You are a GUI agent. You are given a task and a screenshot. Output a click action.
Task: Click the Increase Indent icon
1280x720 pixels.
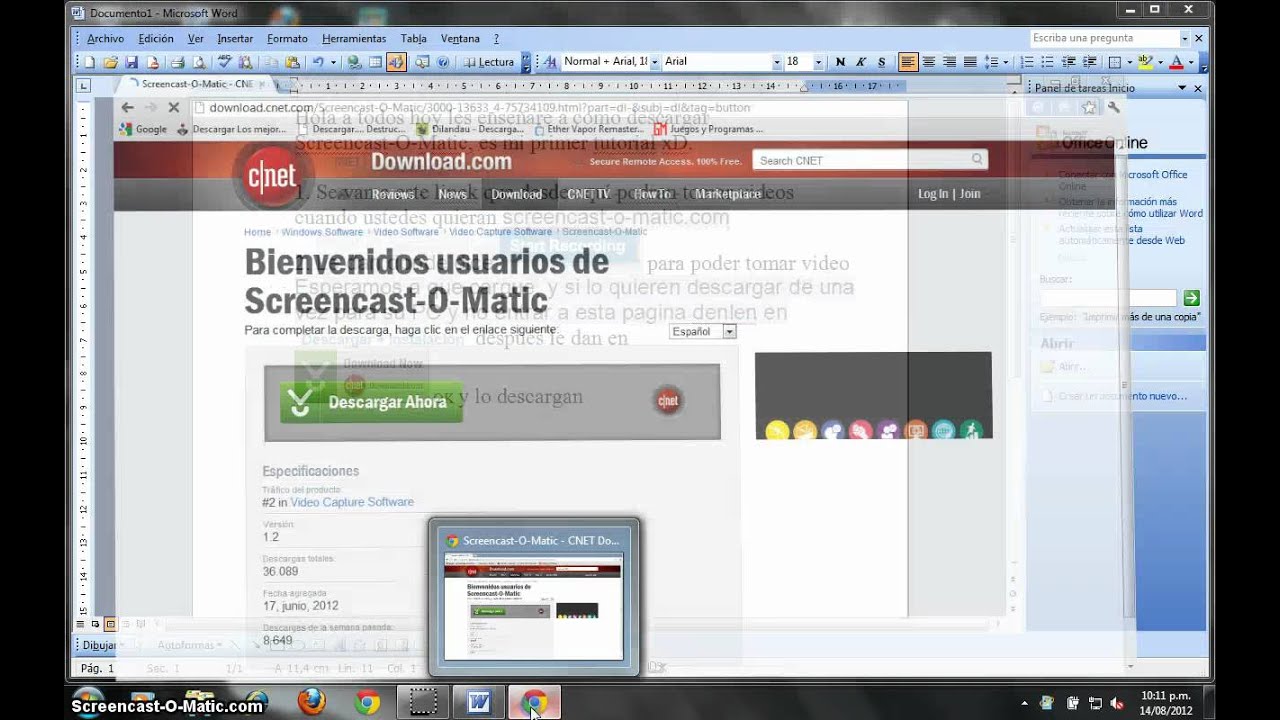1090,62
